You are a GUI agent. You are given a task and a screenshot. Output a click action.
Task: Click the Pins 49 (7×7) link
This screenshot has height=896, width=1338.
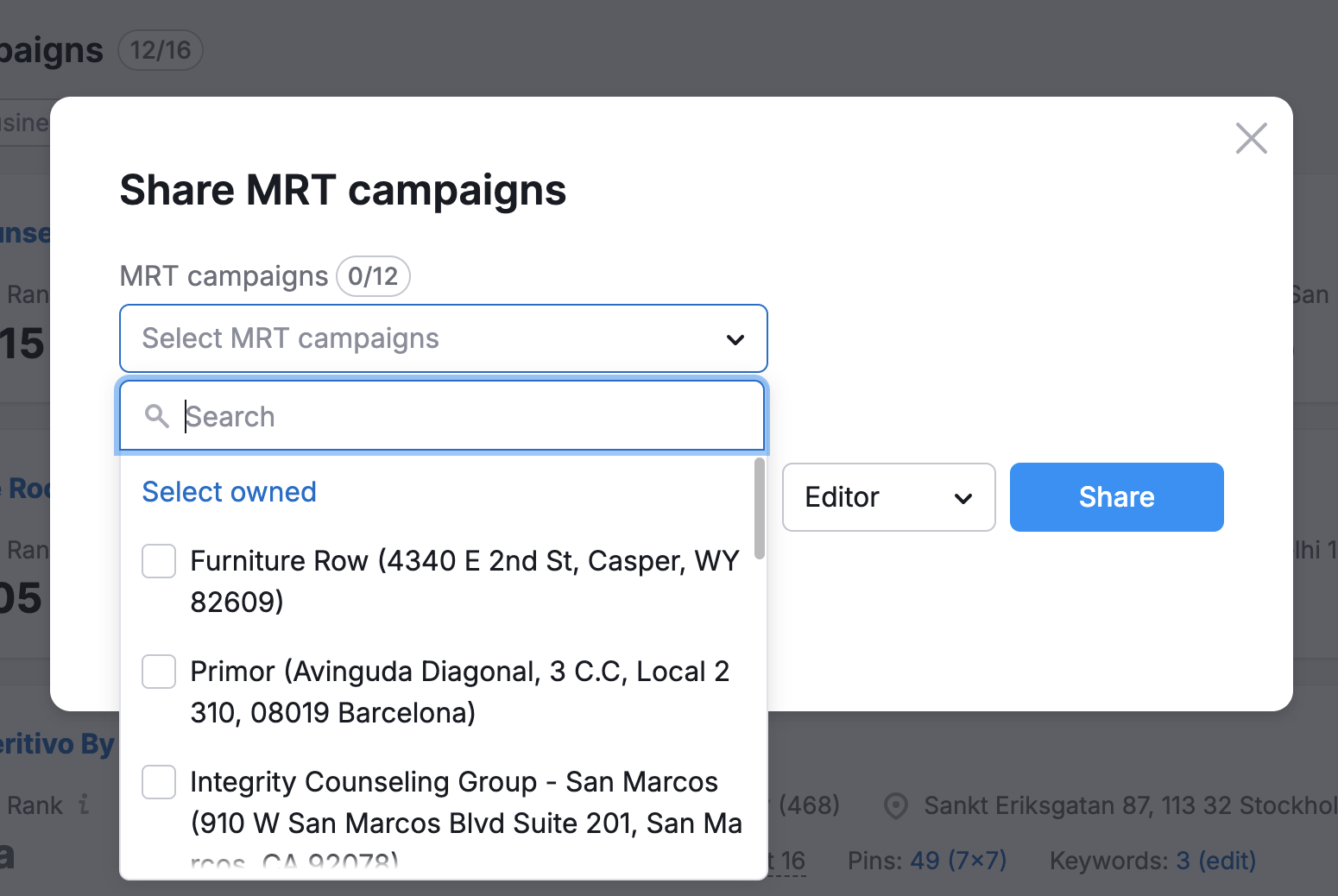pyautogui.click(x=959, y=860)
